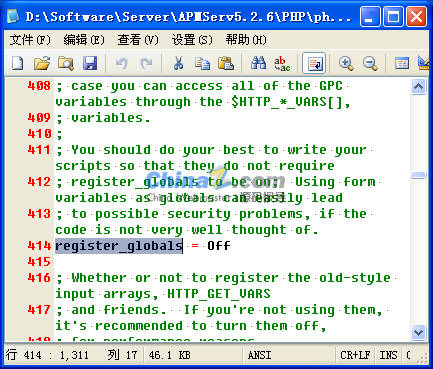Open the 帮助(H) menu
This screenshot has width=433, height=369.
[246, 40]
